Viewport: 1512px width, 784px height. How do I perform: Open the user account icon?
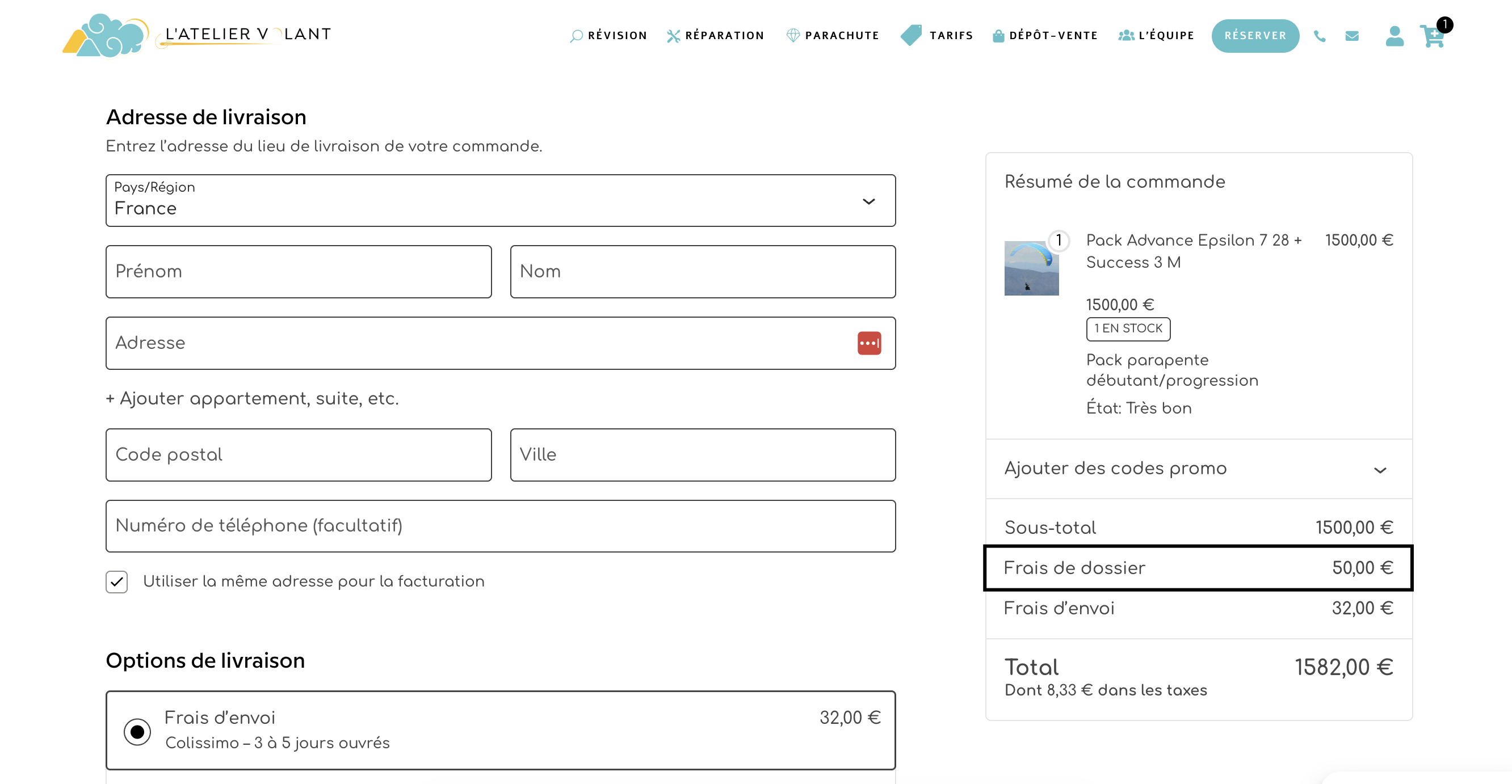(1394, 36)
